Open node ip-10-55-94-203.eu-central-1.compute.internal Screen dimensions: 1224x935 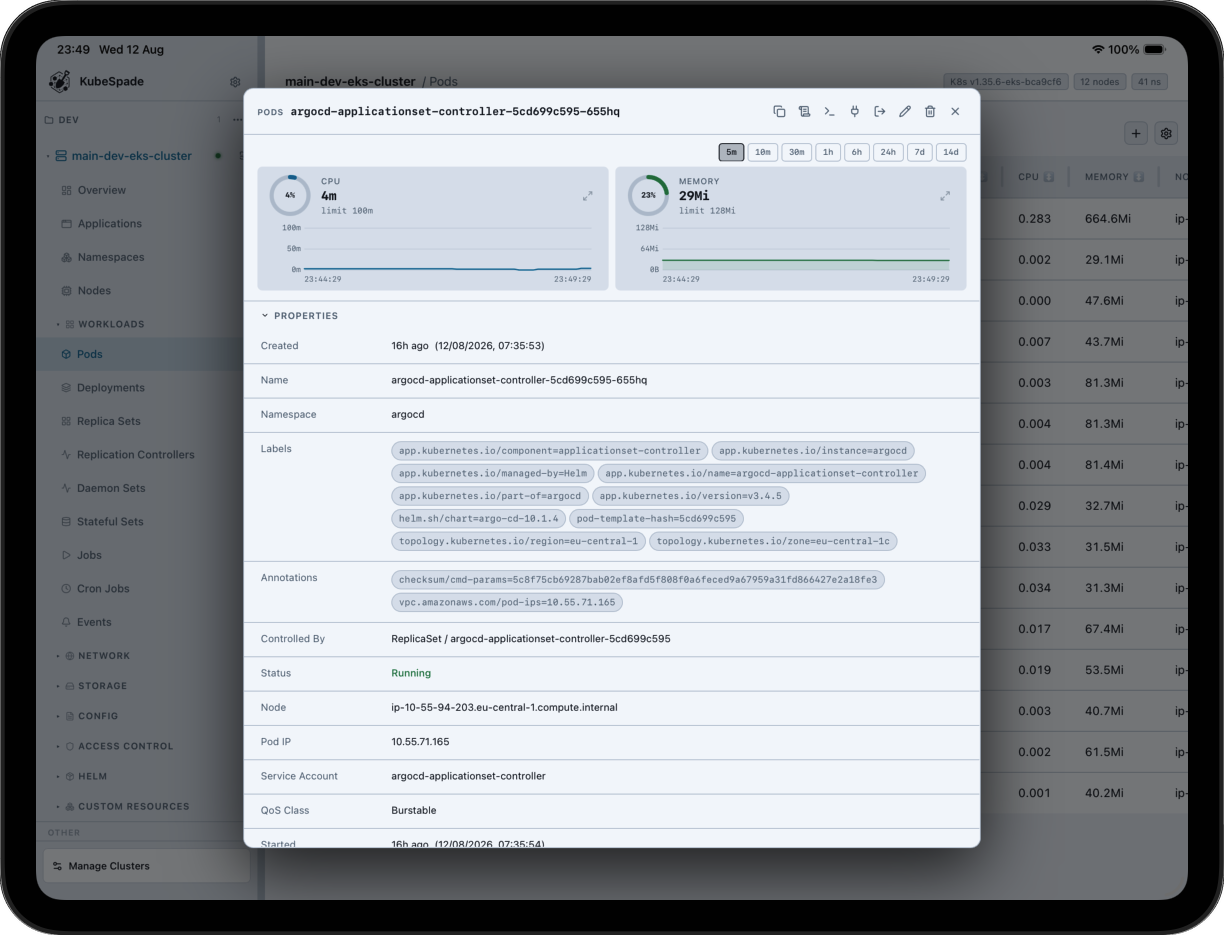tap(504, 707)
